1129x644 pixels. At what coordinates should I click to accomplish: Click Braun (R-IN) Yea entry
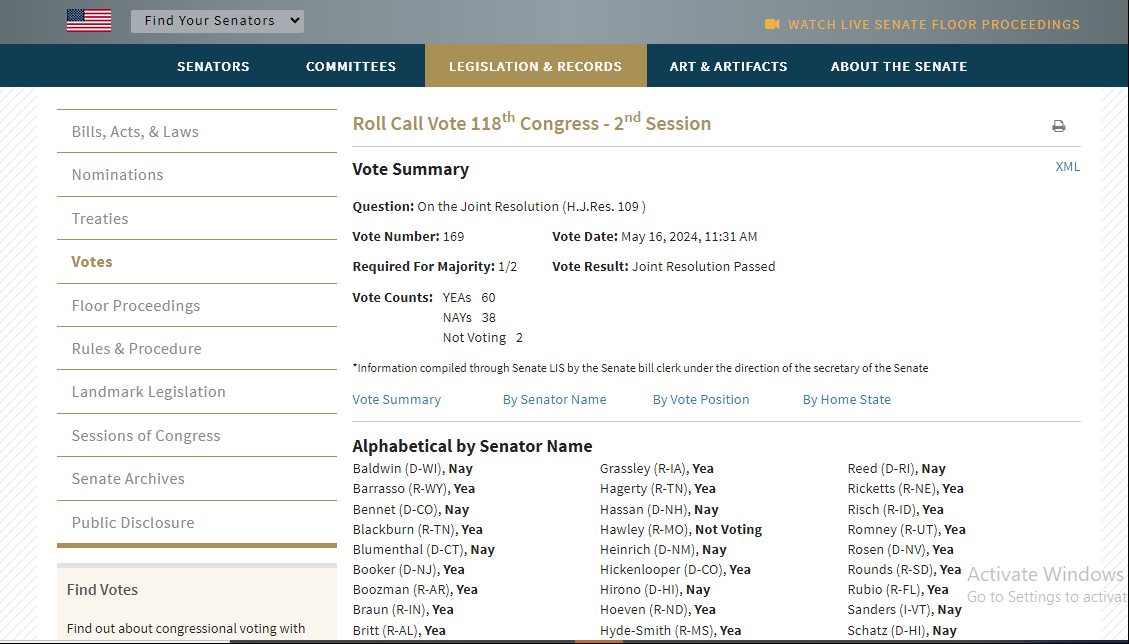coord(403,610)
